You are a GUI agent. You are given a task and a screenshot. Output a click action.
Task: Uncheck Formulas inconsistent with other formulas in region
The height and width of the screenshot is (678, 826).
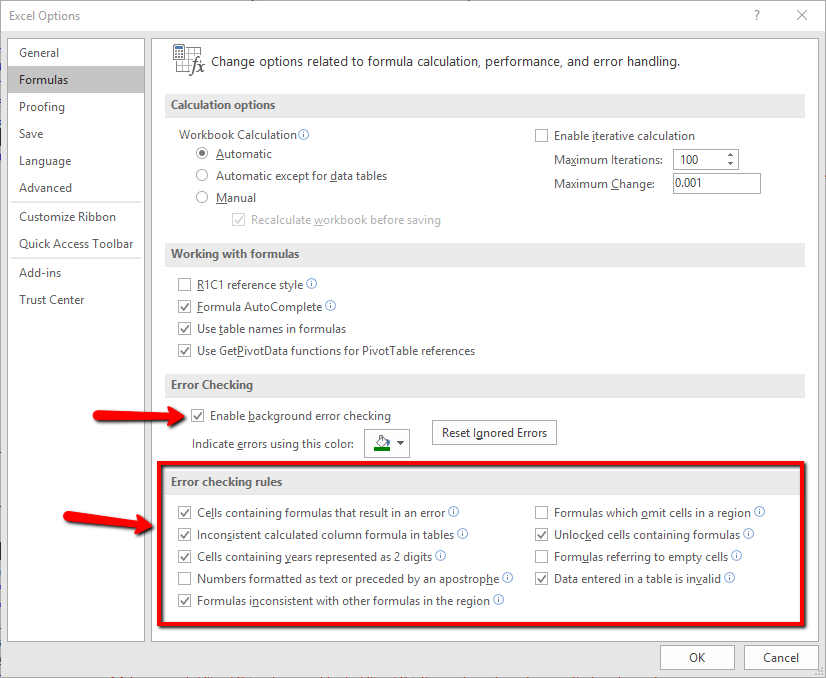(184, 601)
